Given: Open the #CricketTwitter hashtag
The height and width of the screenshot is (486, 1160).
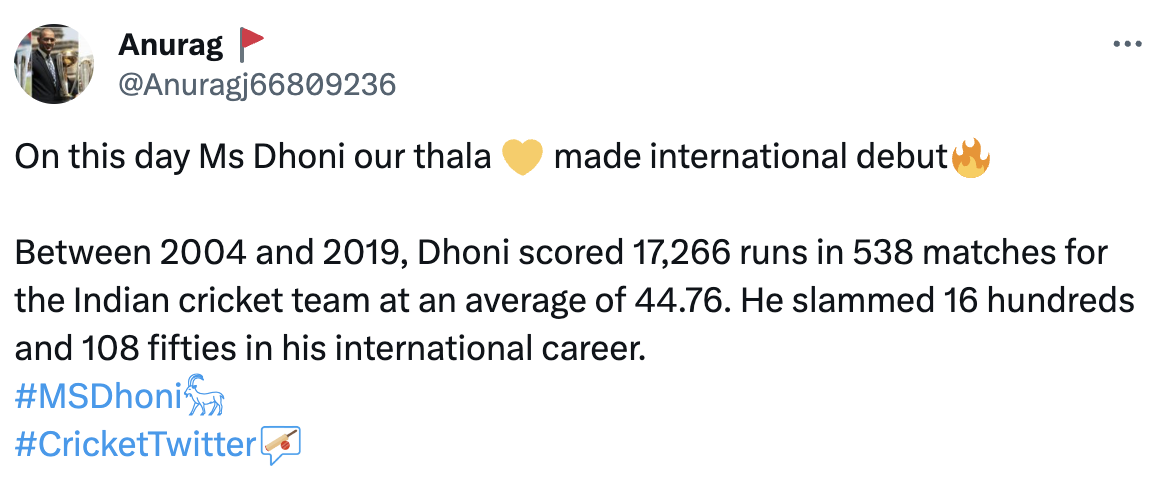Looking at the screenshot, I should click(135, 444).
